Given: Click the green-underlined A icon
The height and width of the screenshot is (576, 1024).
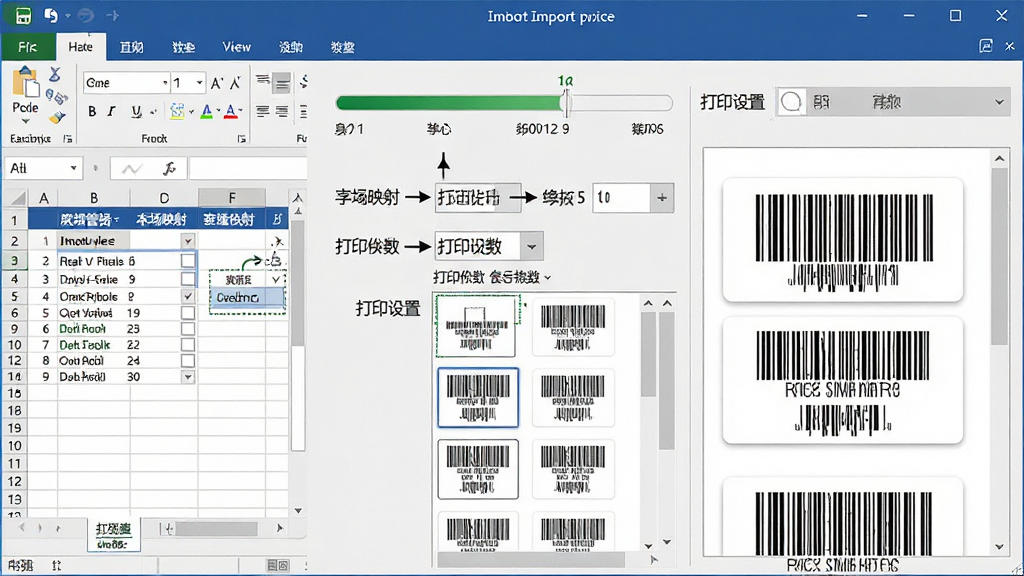Looking at the screenshot, I should point(206,112).
